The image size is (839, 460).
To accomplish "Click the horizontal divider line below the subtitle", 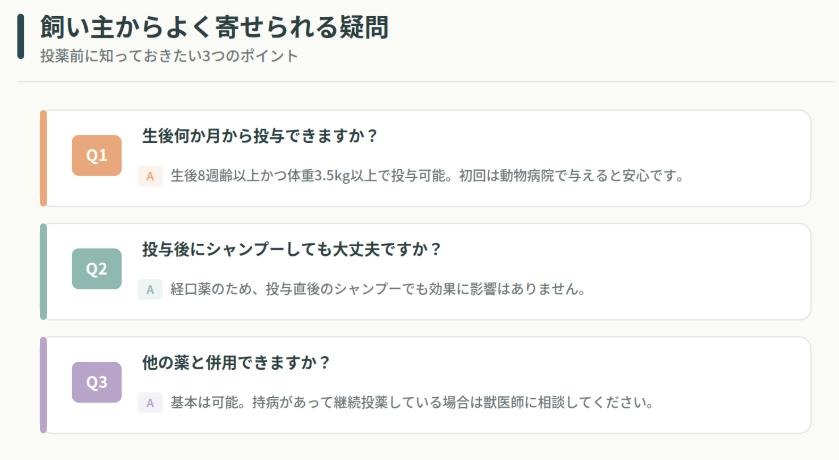I will point(419,82).
